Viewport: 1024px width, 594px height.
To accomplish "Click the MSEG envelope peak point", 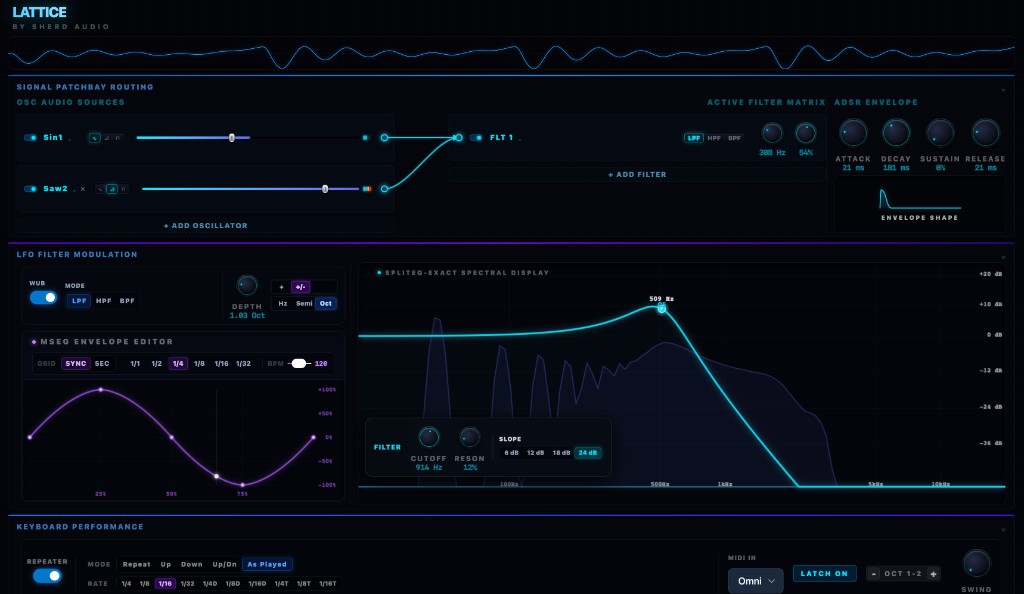I will pos(101,390).
